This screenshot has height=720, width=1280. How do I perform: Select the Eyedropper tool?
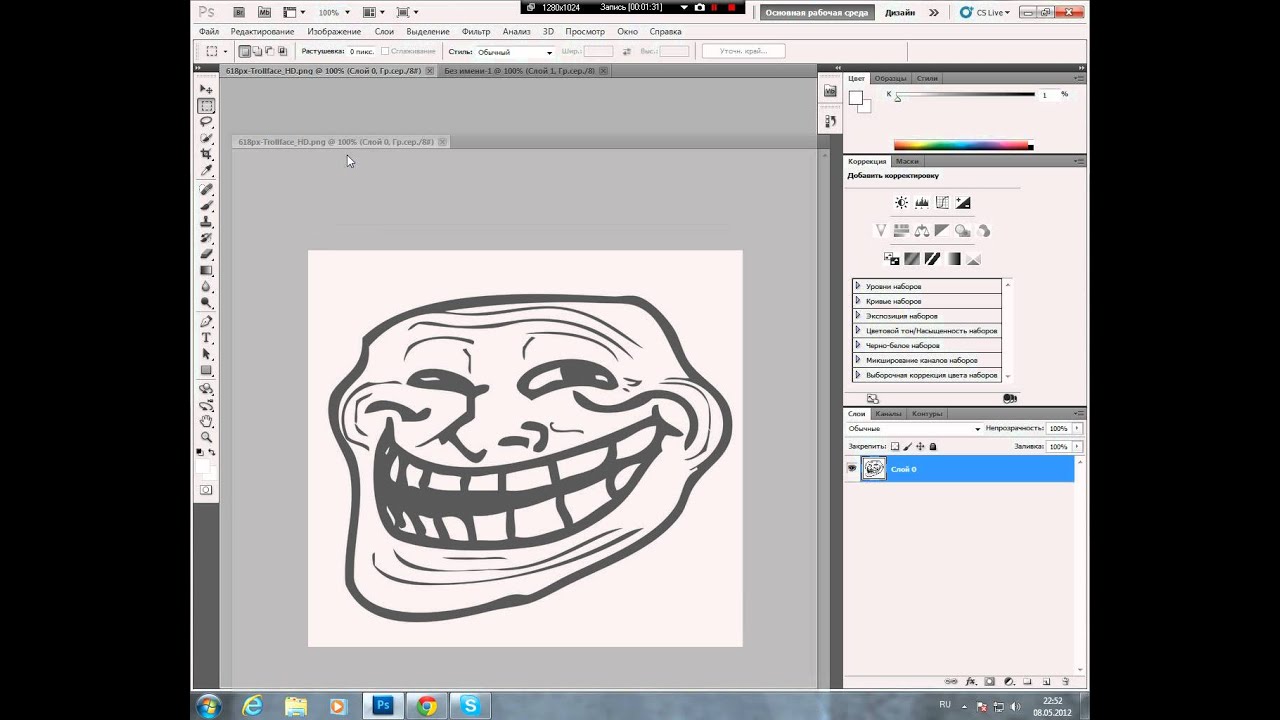(206, 170)
